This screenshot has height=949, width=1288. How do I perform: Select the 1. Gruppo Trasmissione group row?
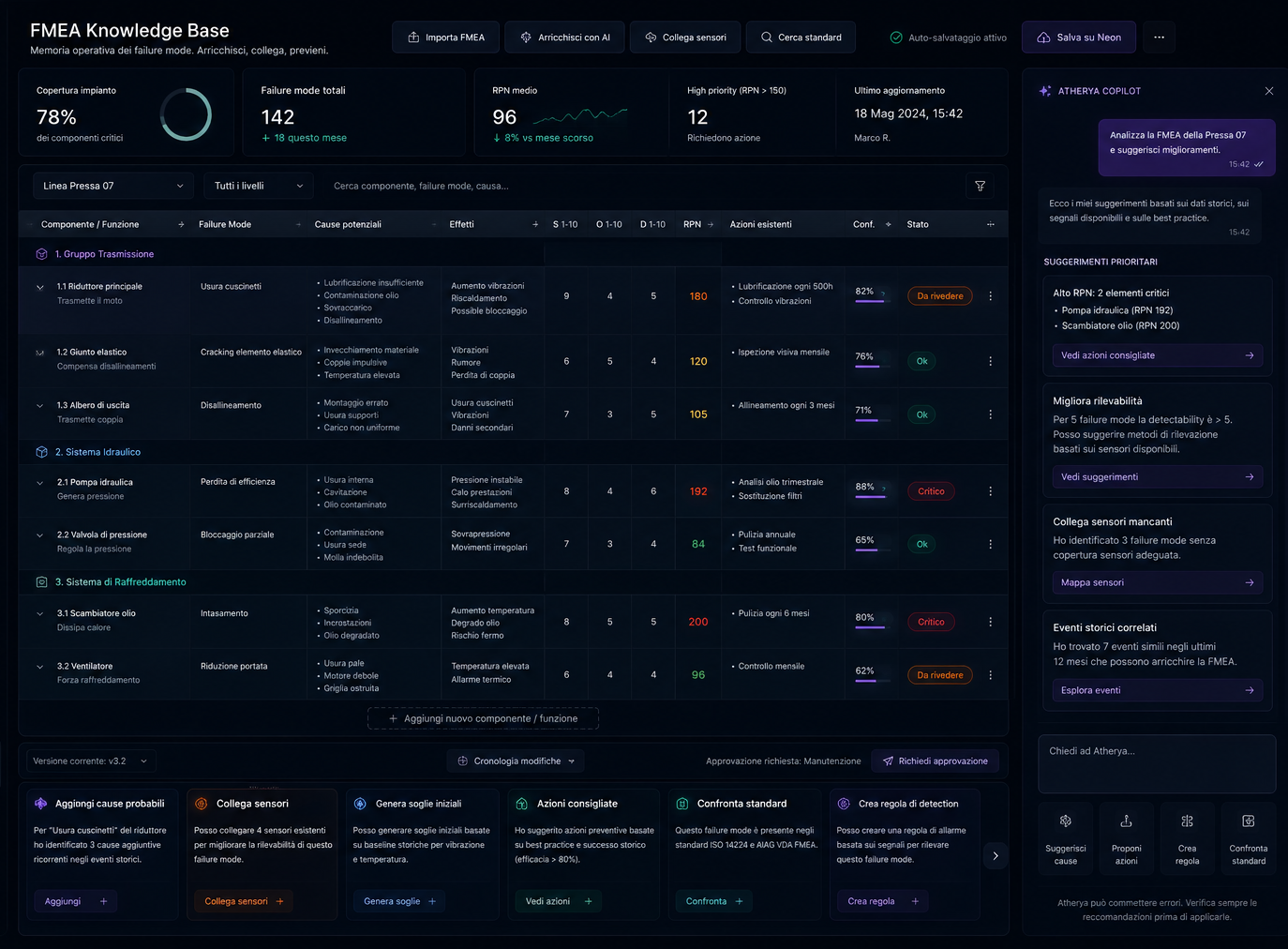pyautogui.click(x=513, y=254)
